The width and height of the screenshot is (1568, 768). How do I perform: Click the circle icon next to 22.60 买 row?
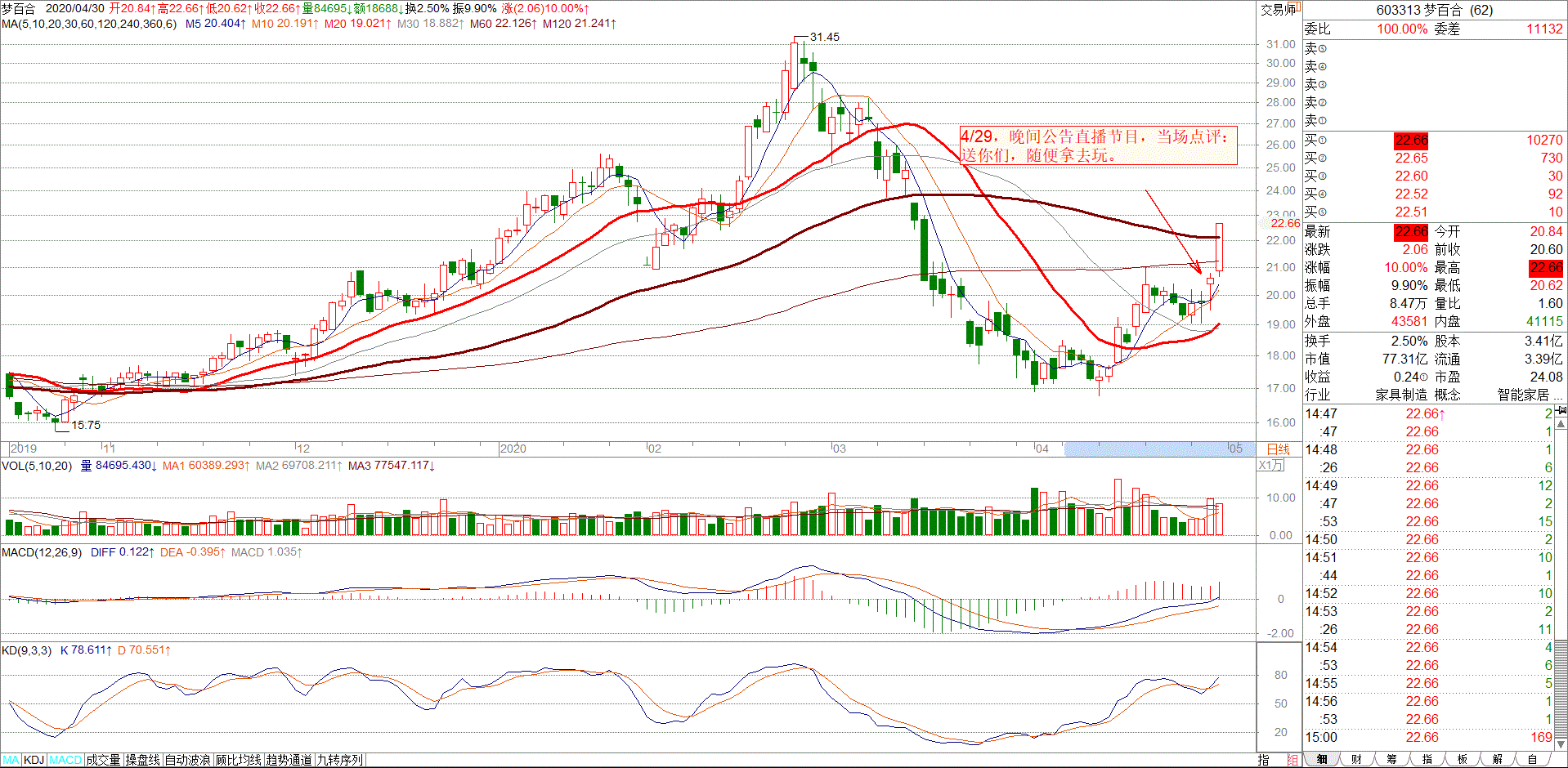pyautogui.click(x=1322, y=177)
